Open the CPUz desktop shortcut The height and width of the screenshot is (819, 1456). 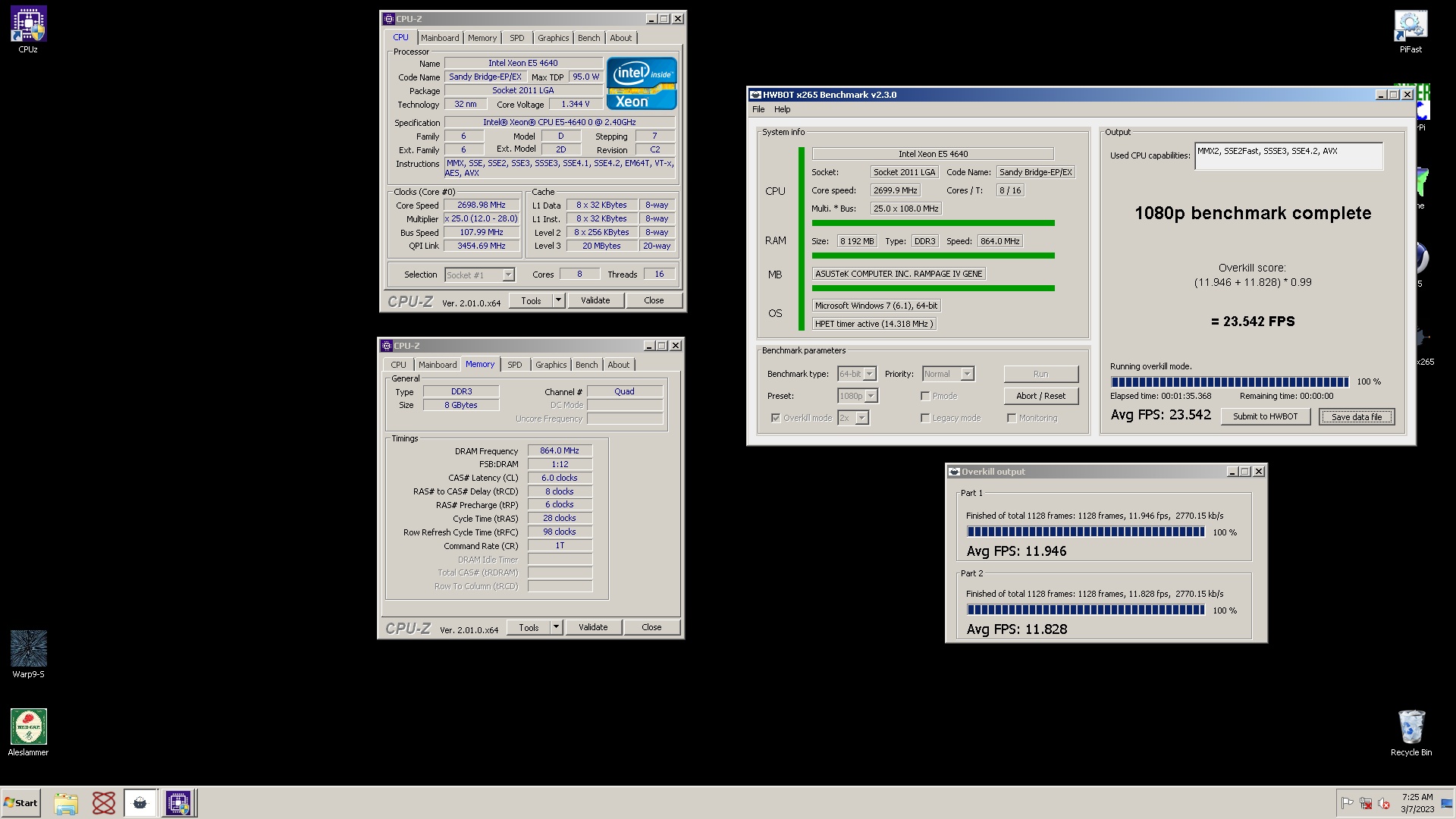[28, 30]
